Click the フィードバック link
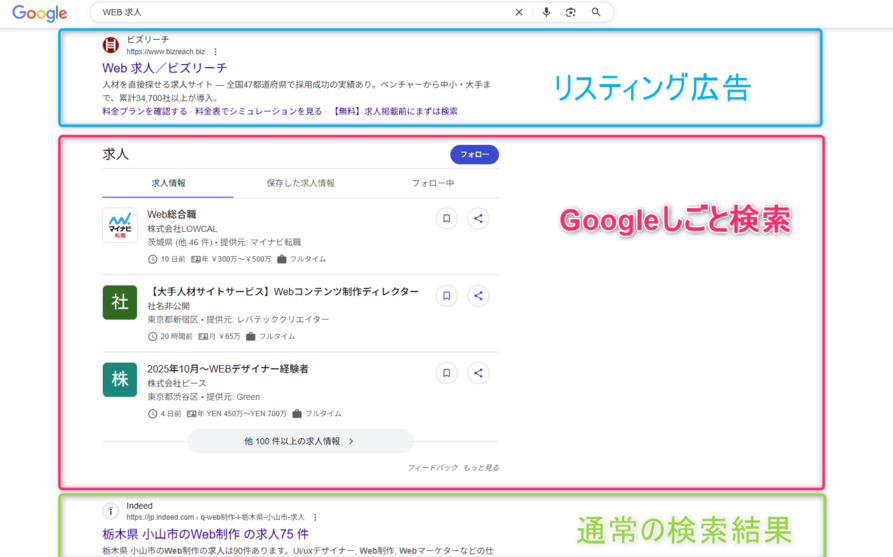Viewport: 893px width, 557px height. click(x=432, y=468)
